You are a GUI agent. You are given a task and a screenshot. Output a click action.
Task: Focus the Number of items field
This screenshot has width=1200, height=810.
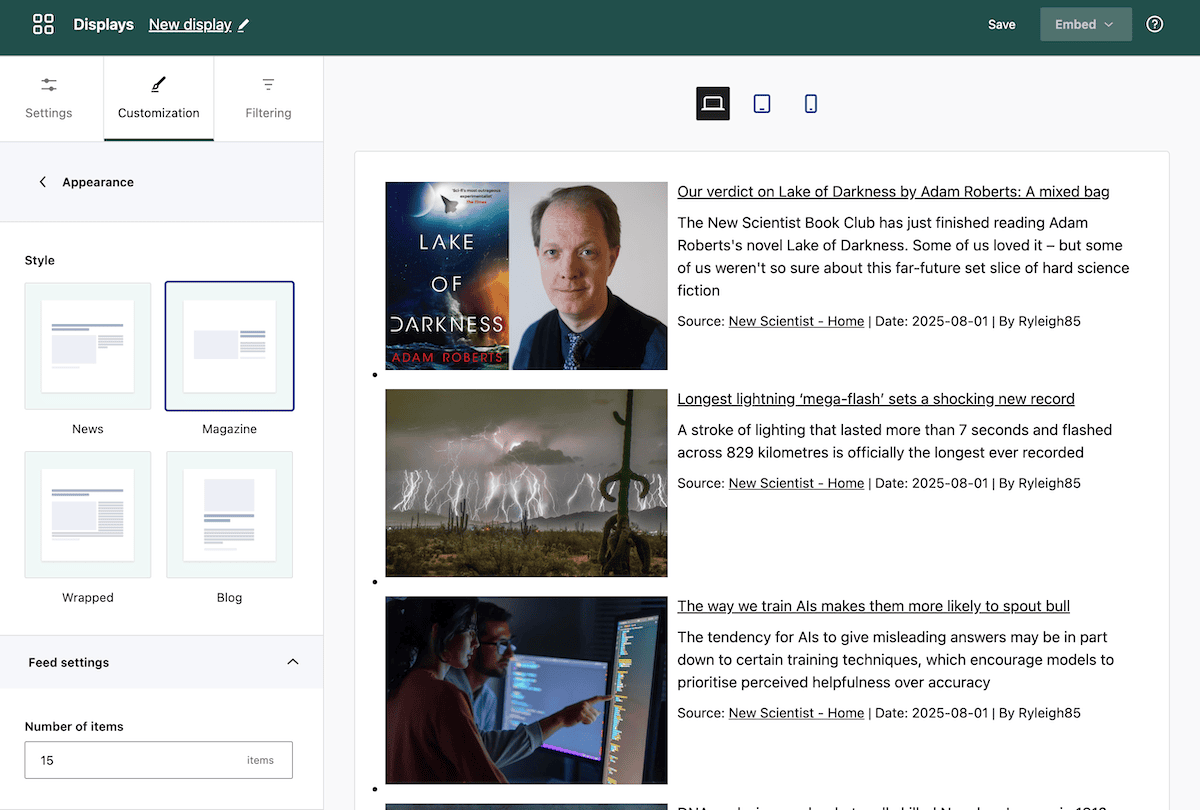pyautogui.click(x=159, y=760)
